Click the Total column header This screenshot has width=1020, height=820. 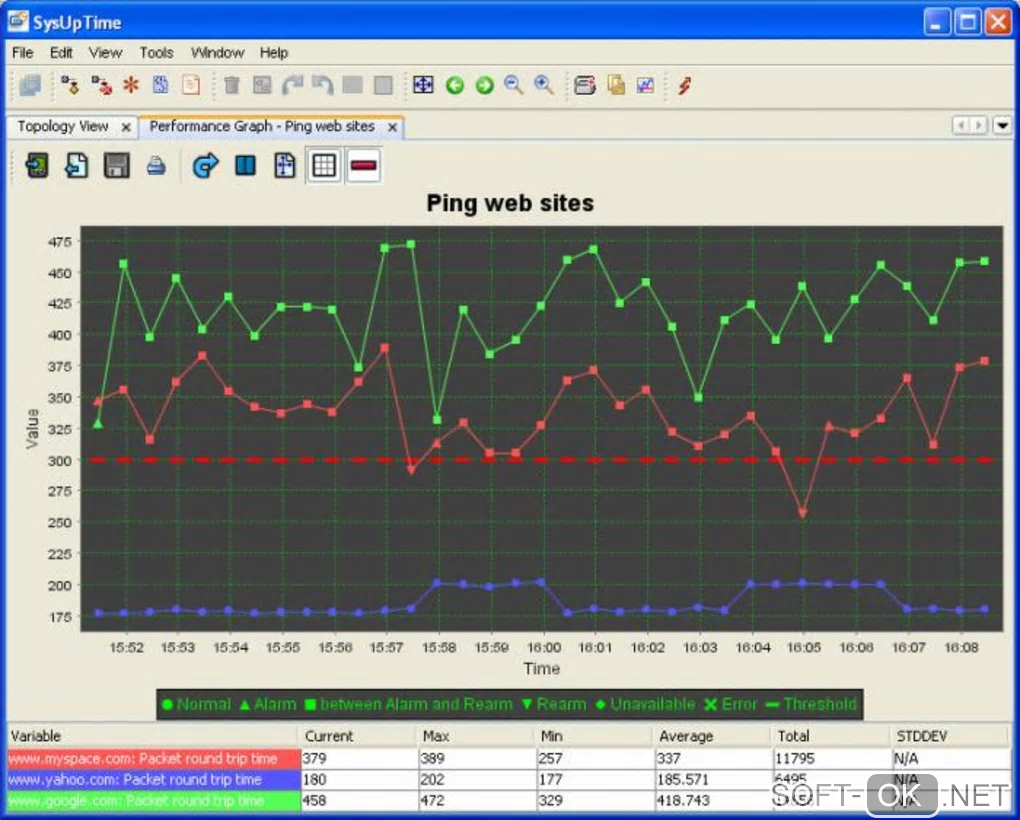click(831, 736)
